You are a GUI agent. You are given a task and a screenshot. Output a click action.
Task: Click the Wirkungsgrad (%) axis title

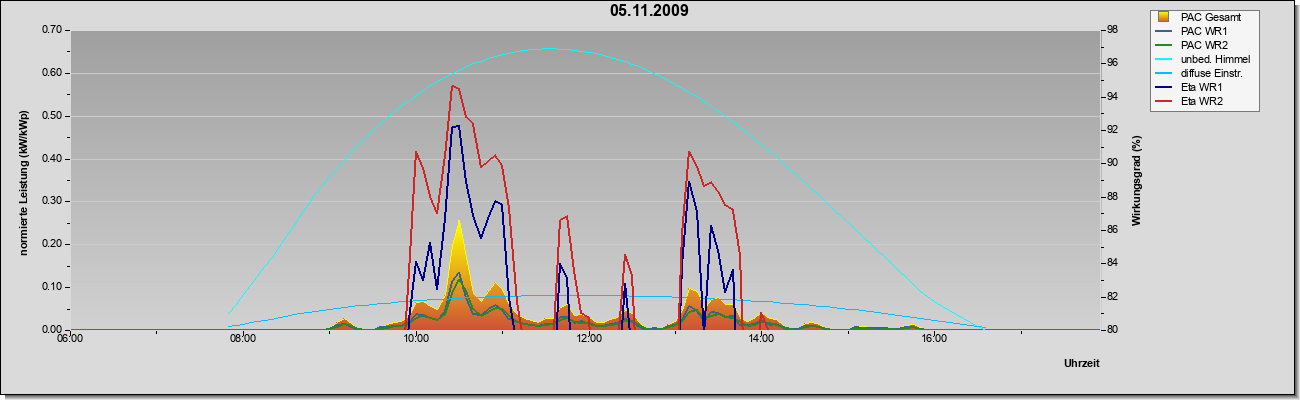[x=1137, y=181]
